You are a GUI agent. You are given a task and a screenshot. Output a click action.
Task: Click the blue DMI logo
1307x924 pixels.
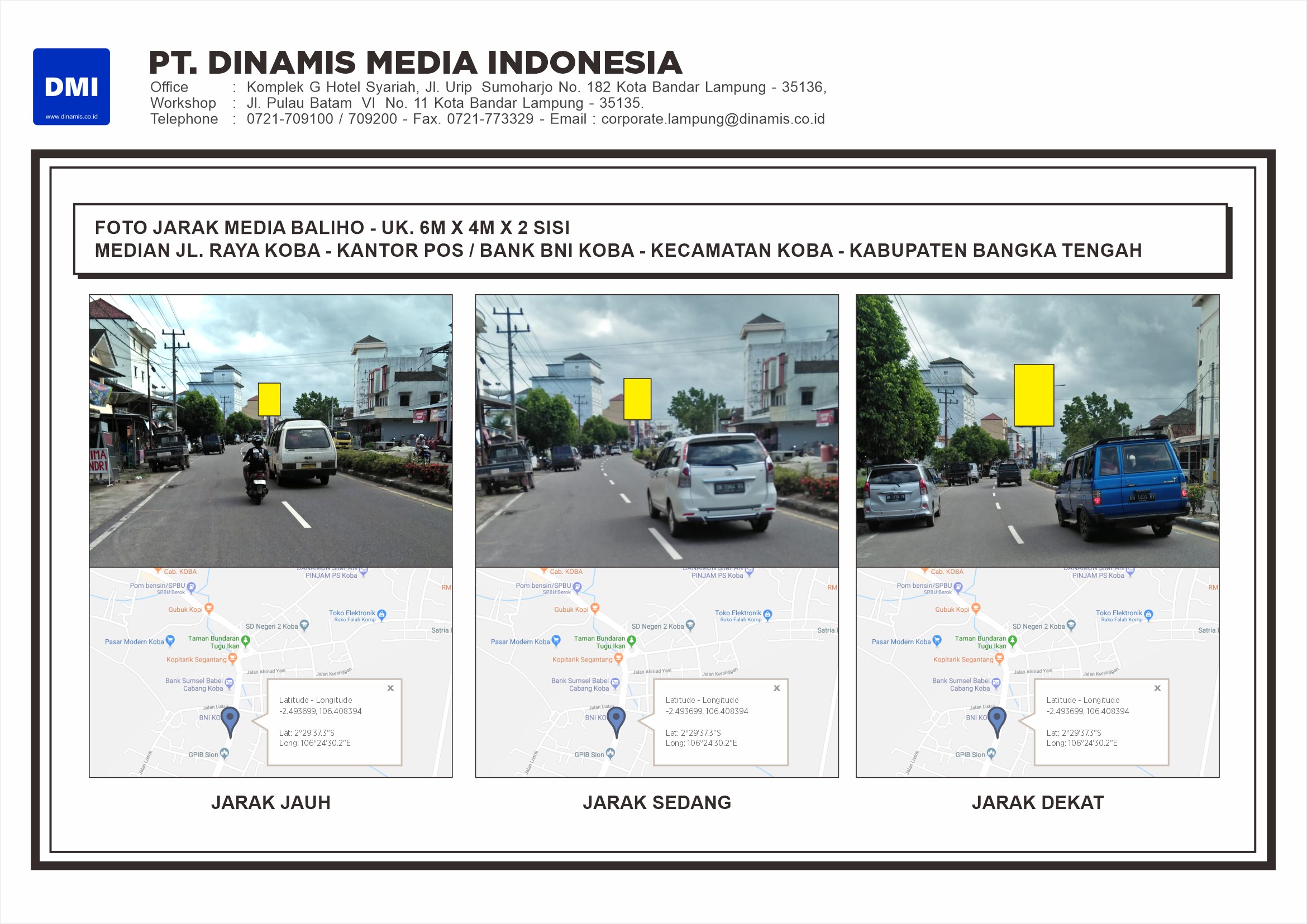(x=71, y=87)
